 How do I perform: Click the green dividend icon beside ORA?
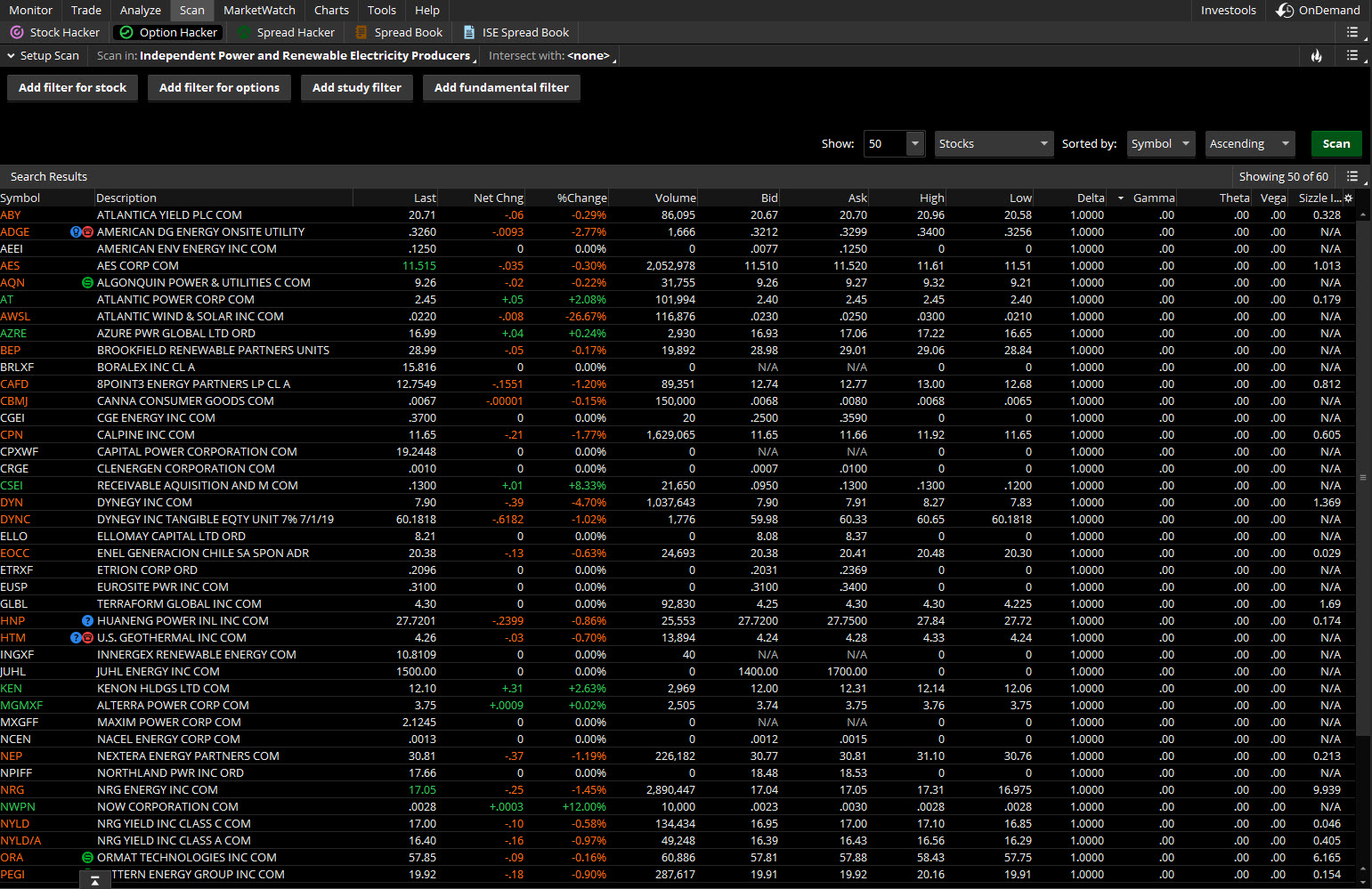[87, 858]
